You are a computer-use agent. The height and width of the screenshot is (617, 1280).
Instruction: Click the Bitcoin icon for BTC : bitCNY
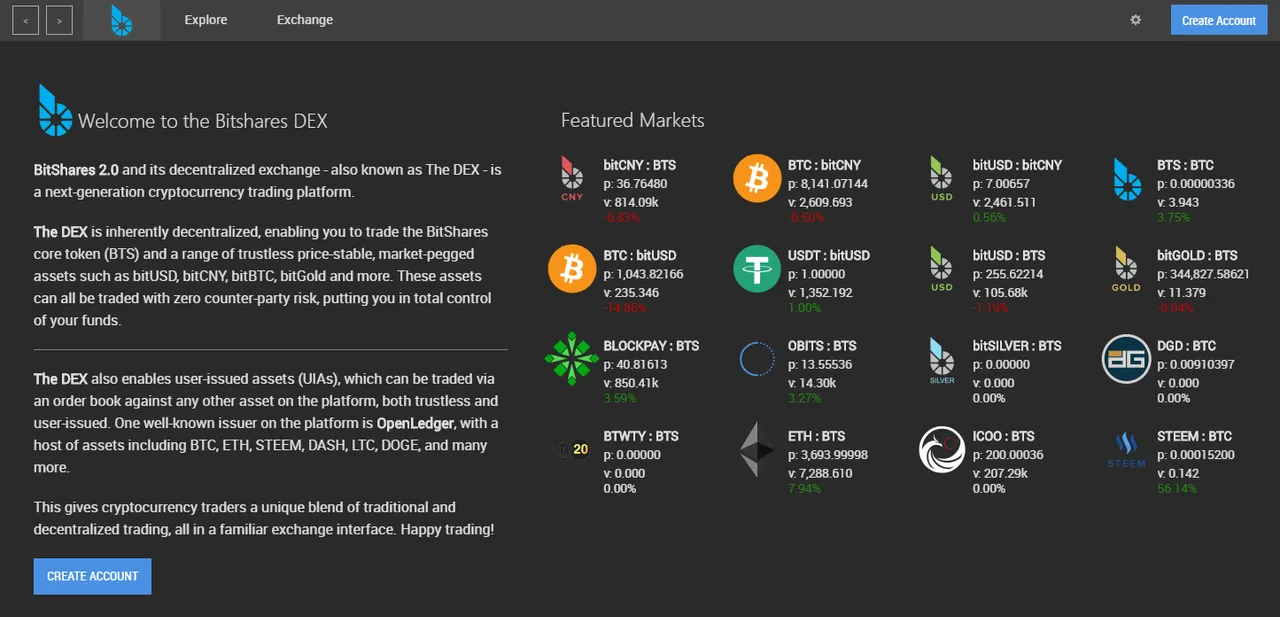click(x=757, y=179)
